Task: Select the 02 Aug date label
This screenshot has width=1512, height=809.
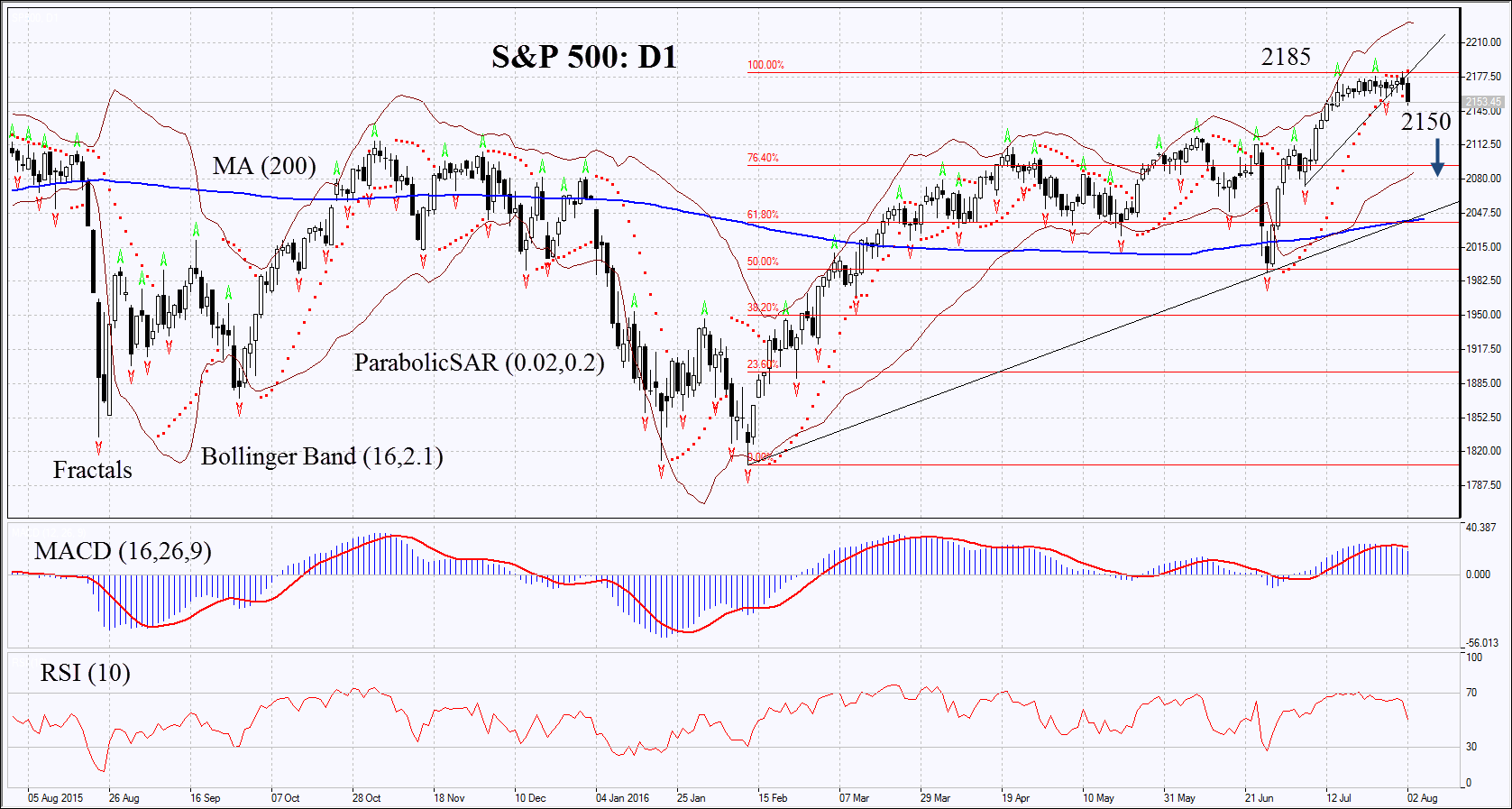Action: (x=1422, y=798)
